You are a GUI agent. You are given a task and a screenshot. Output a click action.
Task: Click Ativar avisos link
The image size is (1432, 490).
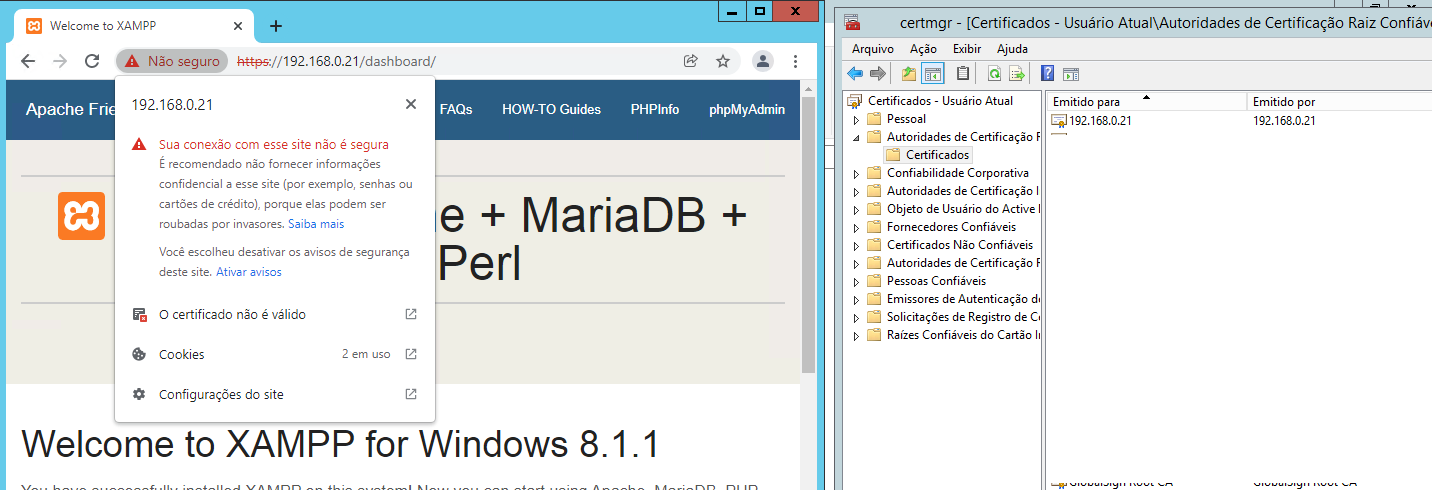coord(249,272)
